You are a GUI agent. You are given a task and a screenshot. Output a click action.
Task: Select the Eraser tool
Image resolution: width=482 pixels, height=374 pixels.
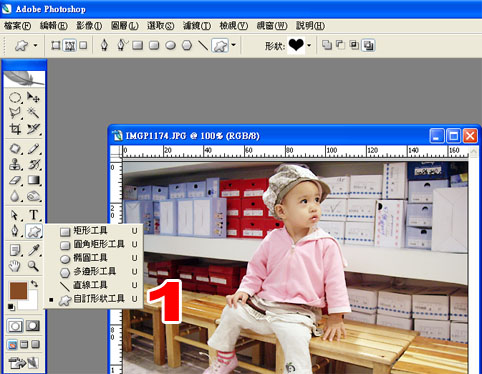15,180
